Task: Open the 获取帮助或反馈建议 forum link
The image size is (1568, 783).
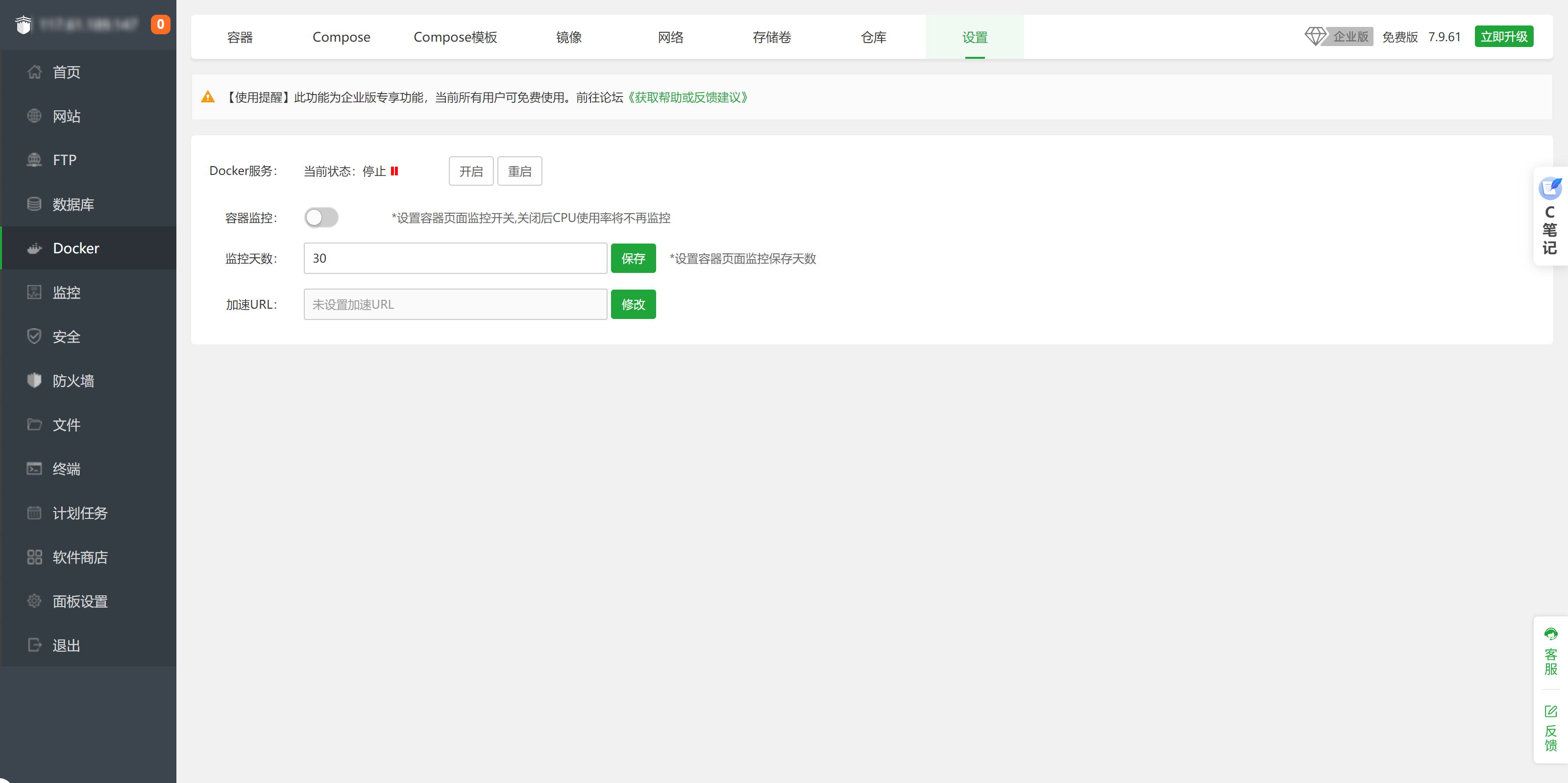Action: 687,98
